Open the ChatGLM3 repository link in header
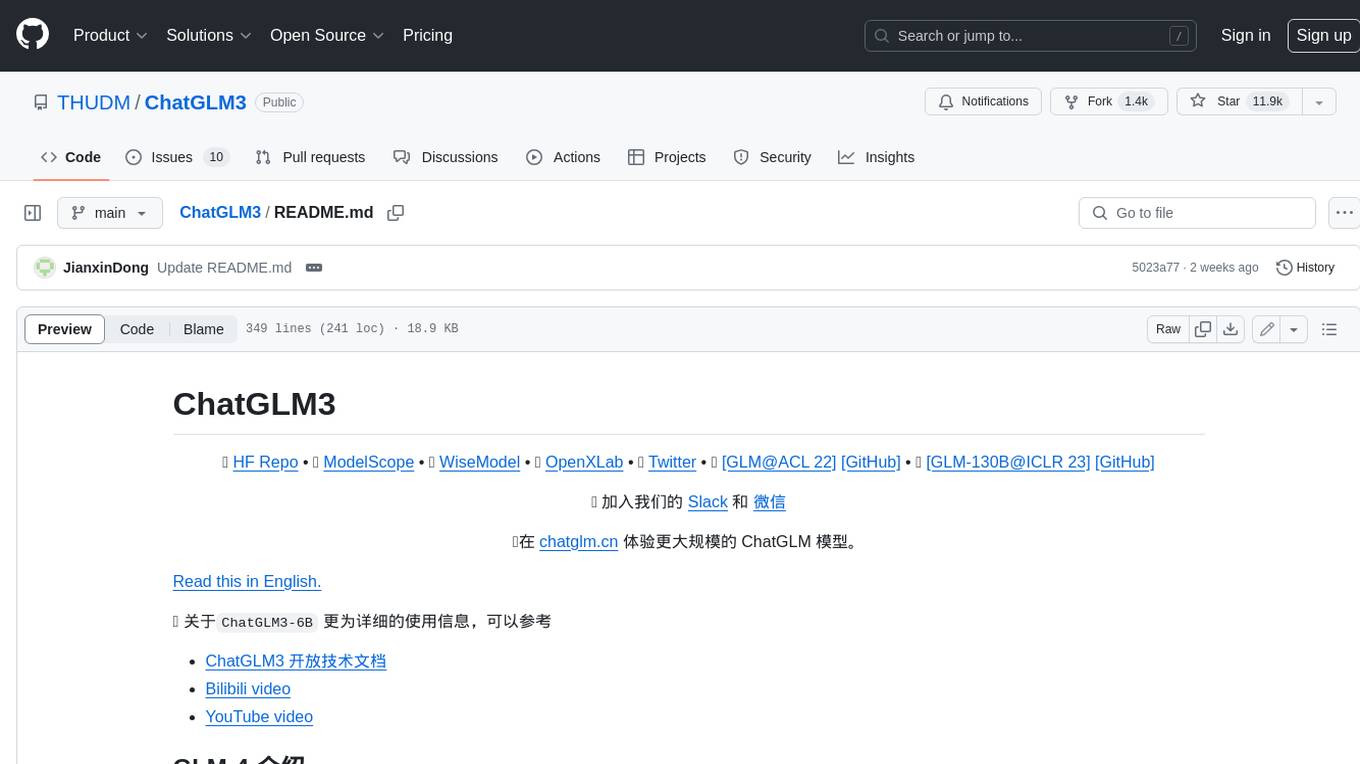 click(x=195, y=102)
